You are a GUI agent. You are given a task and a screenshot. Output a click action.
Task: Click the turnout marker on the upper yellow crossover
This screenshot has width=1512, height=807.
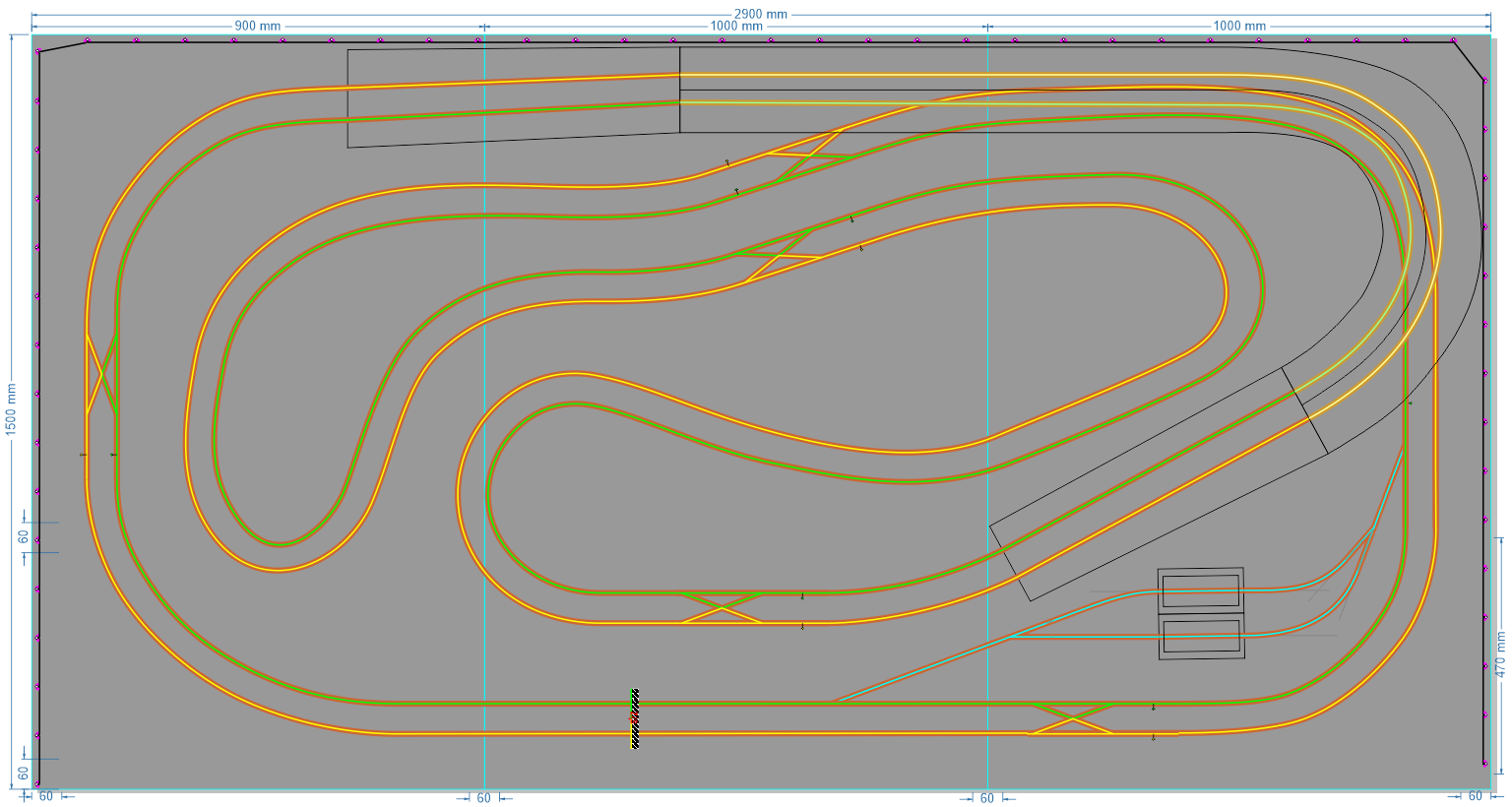point(727,162)
